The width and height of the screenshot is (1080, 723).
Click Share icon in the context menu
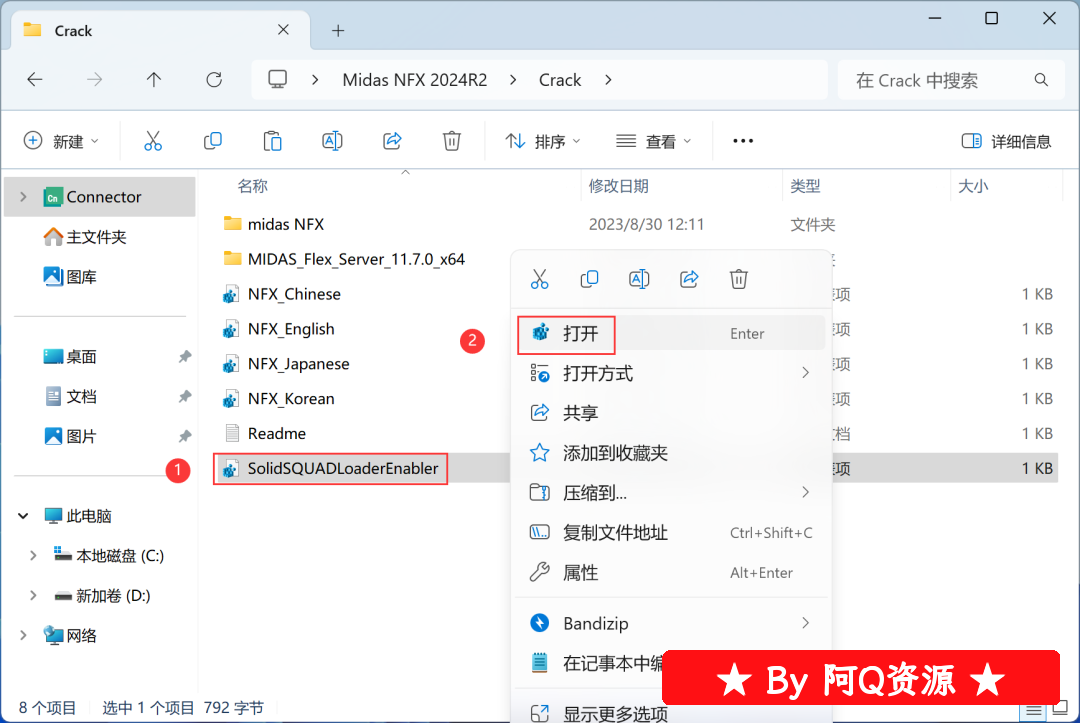coord(689,280)
